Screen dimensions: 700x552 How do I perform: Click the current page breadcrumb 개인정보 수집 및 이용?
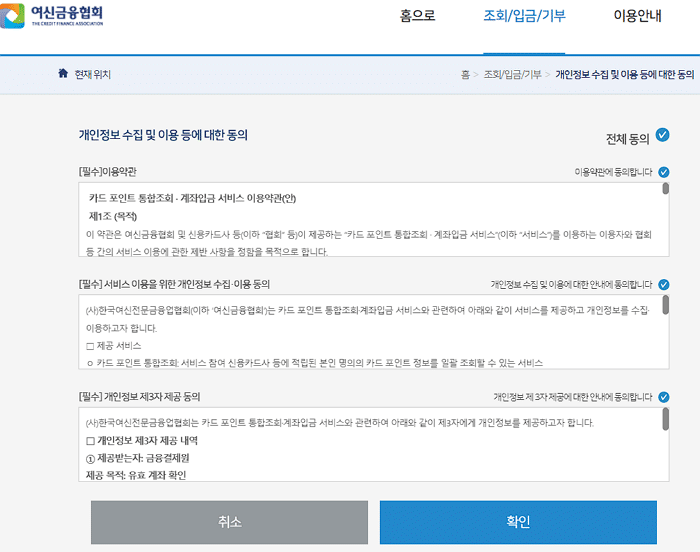pos(623,75)
